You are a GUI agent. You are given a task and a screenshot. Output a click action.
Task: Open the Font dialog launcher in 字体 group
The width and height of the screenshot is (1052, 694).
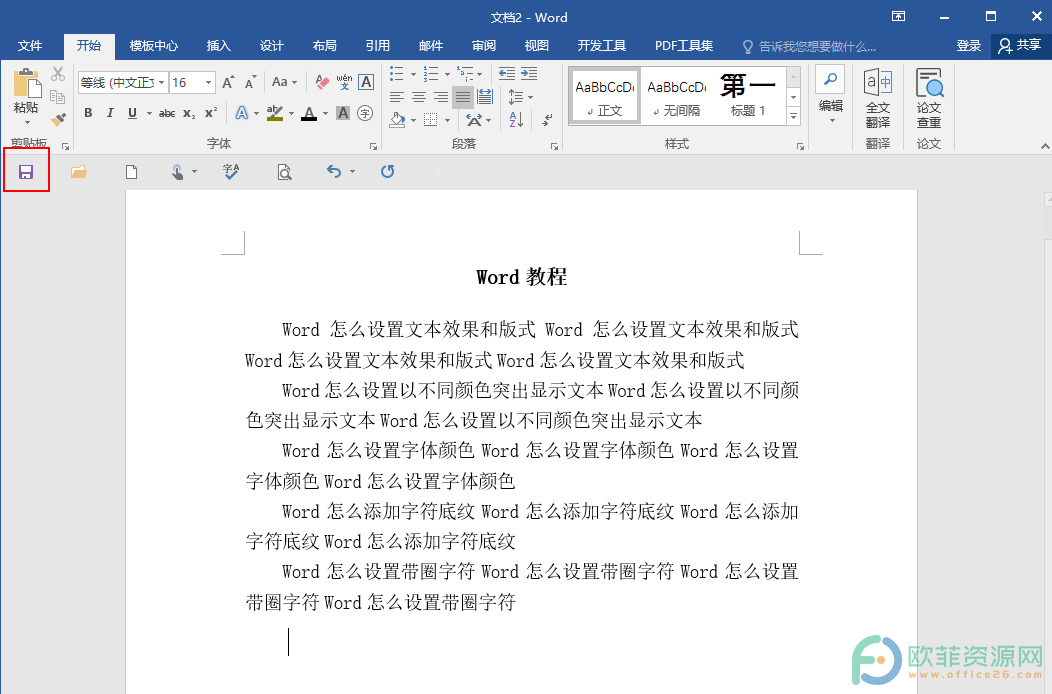pyautogui.click(x=374, y=146)
